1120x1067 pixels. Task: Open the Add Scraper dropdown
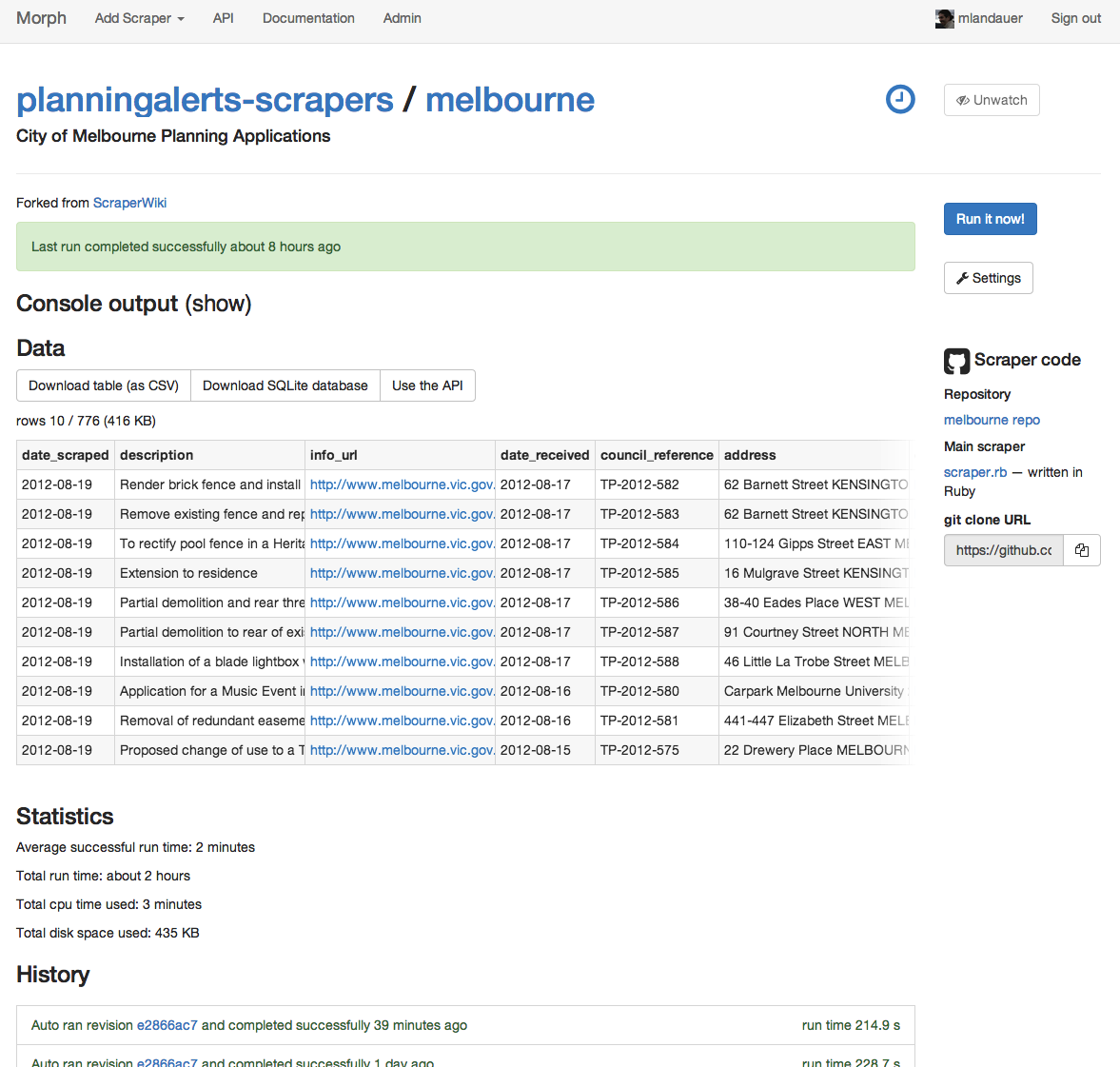pyautogui.click(x=139, y=19)
